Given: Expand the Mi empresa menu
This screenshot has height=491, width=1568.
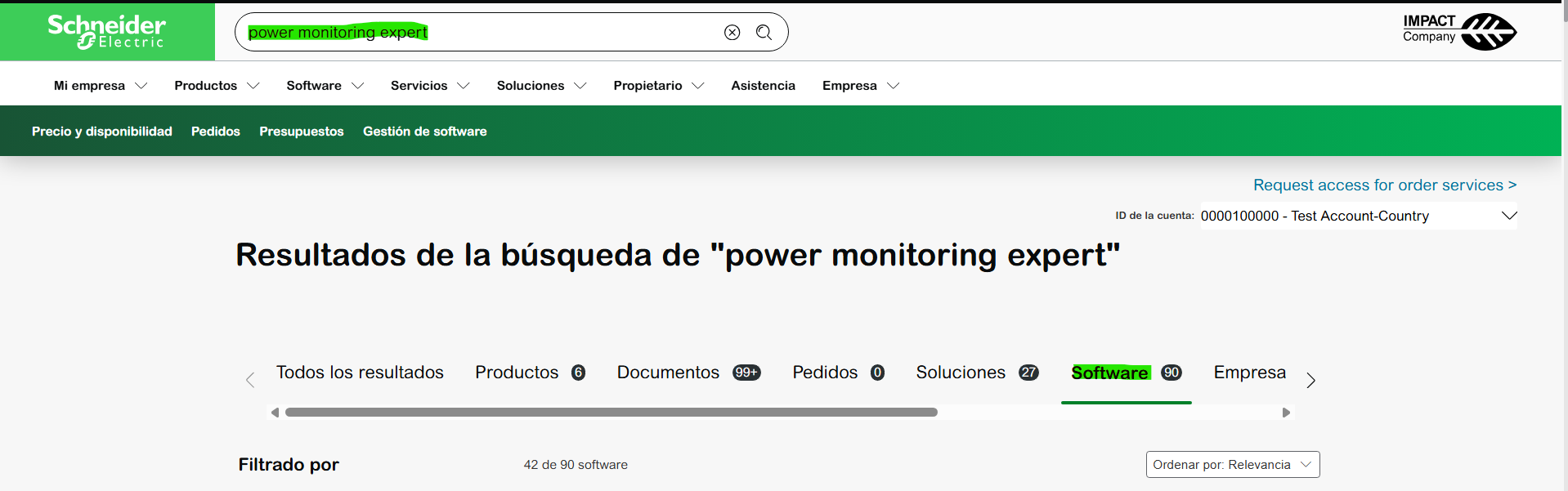Looking at the screenshot, I should click(100, 86).
